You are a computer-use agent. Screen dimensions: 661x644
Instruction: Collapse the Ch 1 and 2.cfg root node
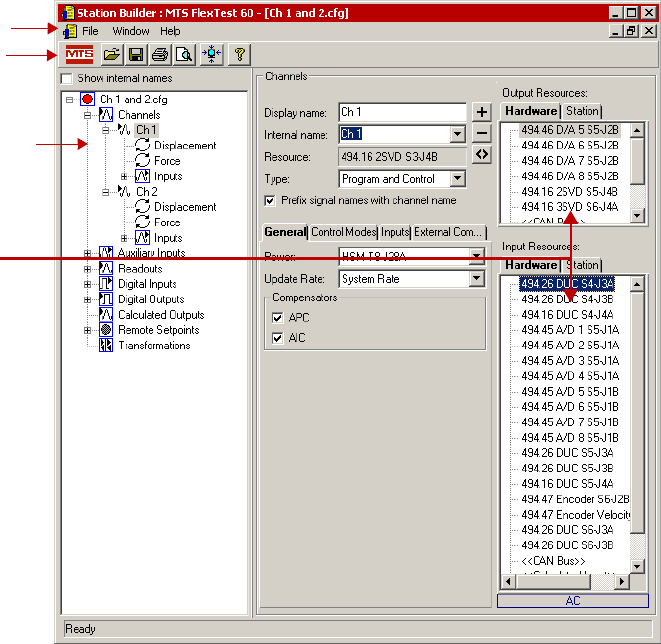coord(70,100)
